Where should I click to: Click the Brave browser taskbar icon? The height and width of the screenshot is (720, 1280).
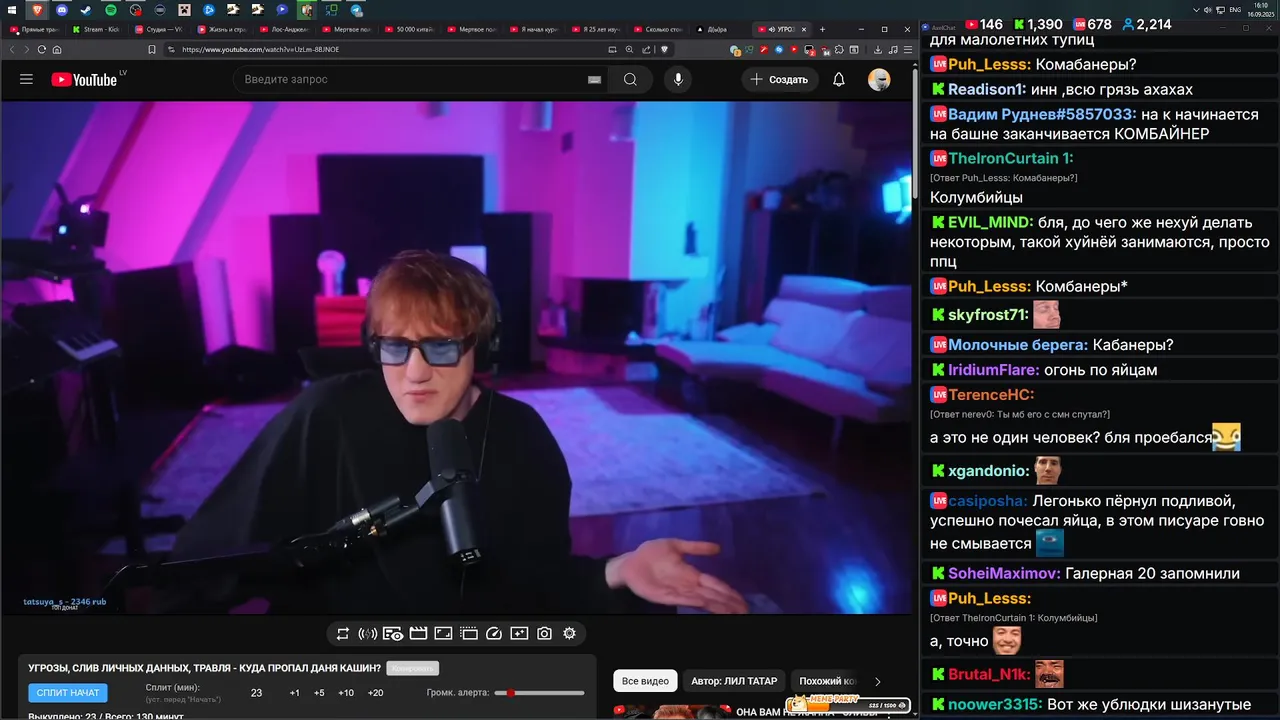tap(36, 10)
